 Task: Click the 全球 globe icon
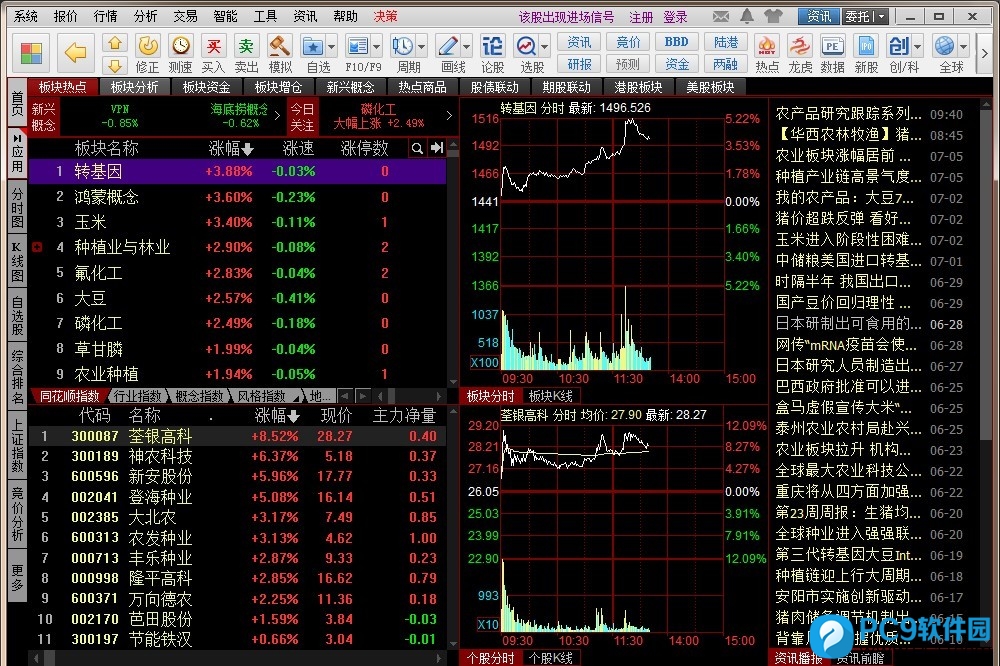coord(945,54)
